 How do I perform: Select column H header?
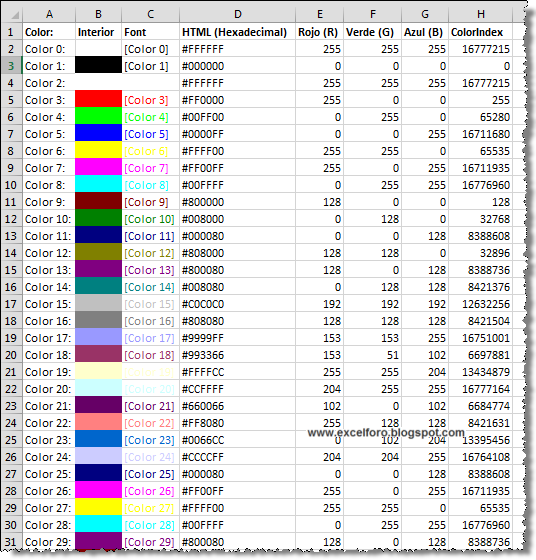481,14
